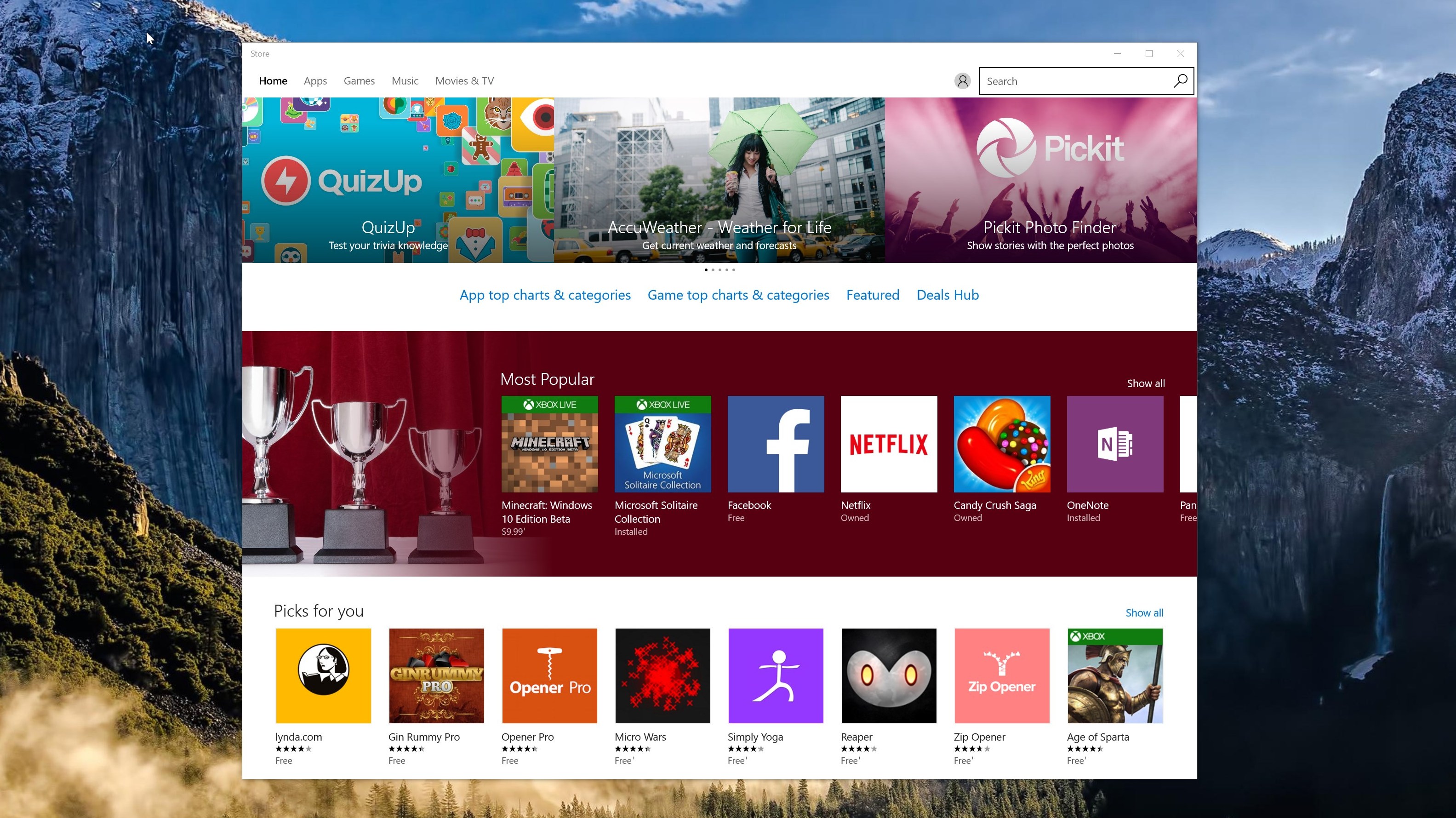Navigate to Deals Hub section

(947, 294)
